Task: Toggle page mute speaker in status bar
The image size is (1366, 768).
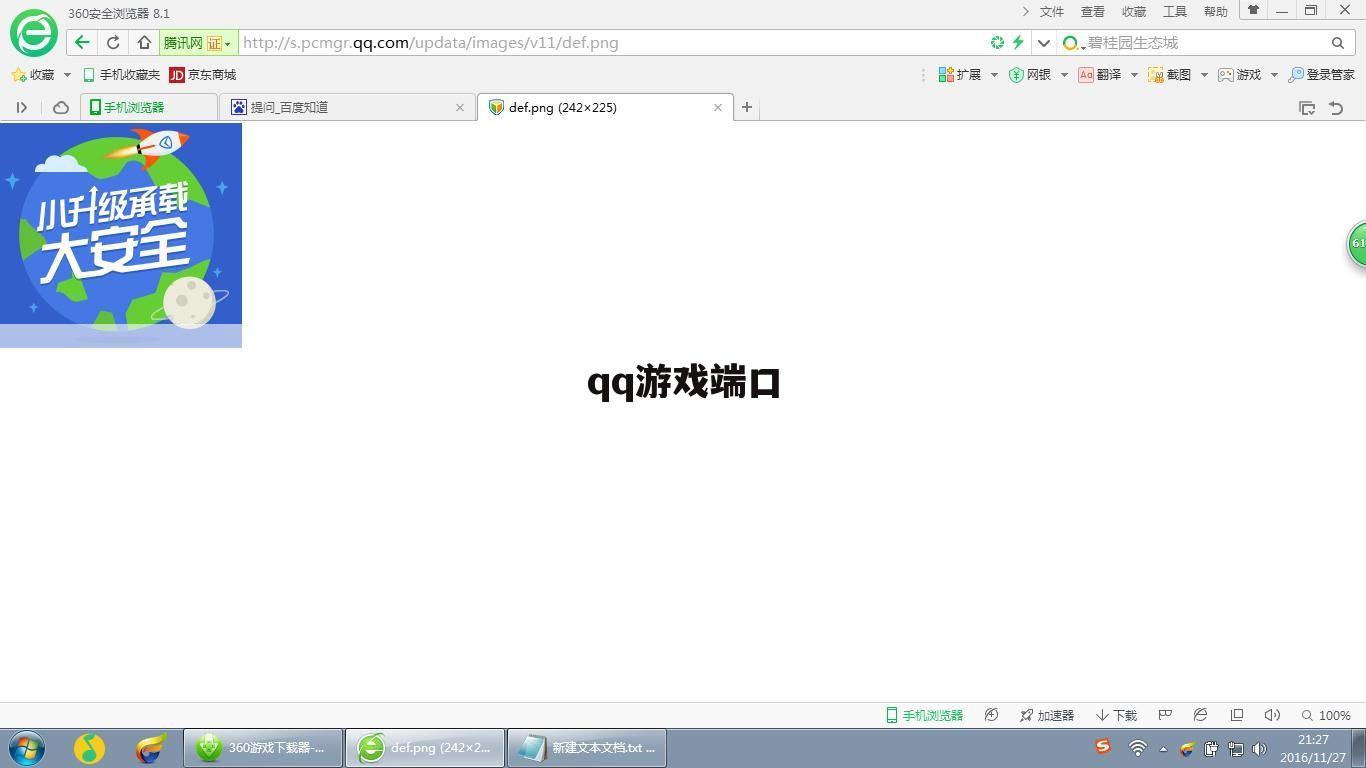Action: (1272, 715)
